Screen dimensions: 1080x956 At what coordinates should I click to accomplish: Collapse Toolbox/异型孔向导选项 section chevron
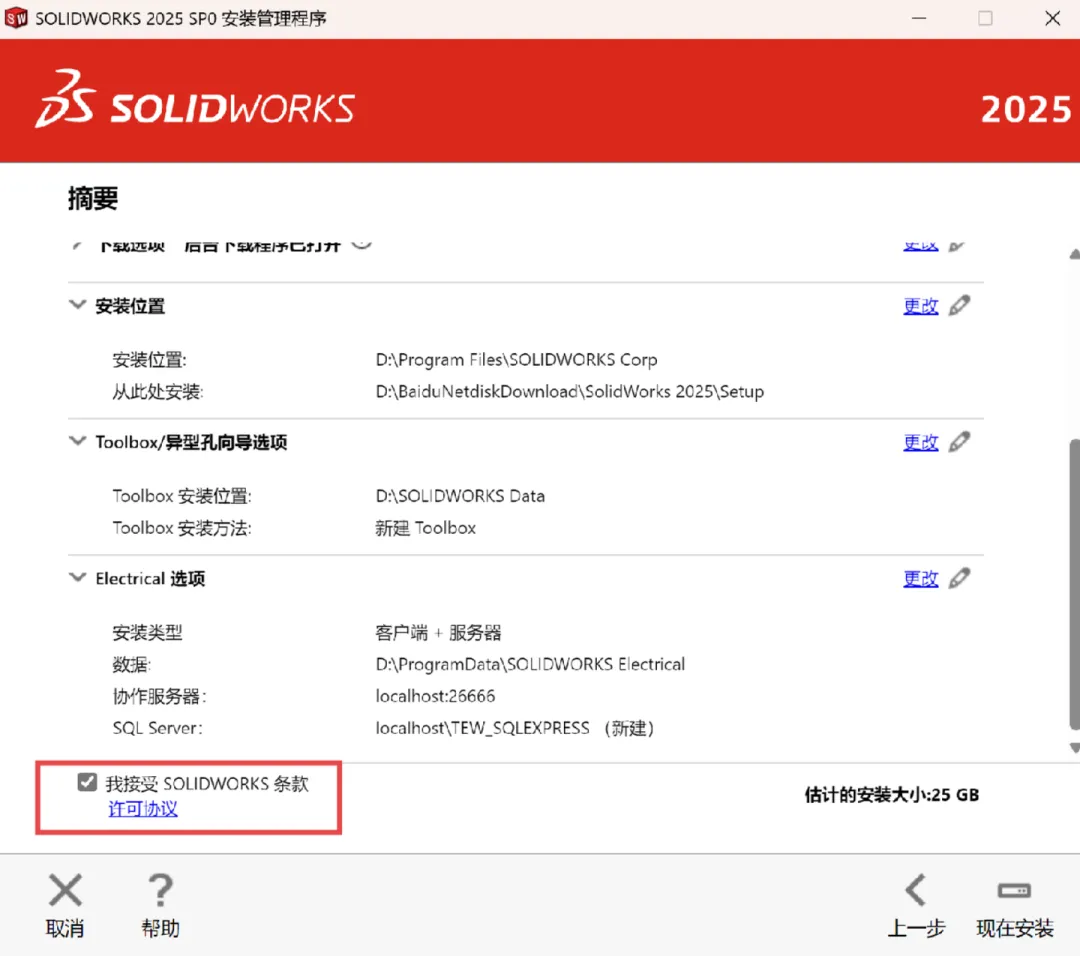point(78,440)
